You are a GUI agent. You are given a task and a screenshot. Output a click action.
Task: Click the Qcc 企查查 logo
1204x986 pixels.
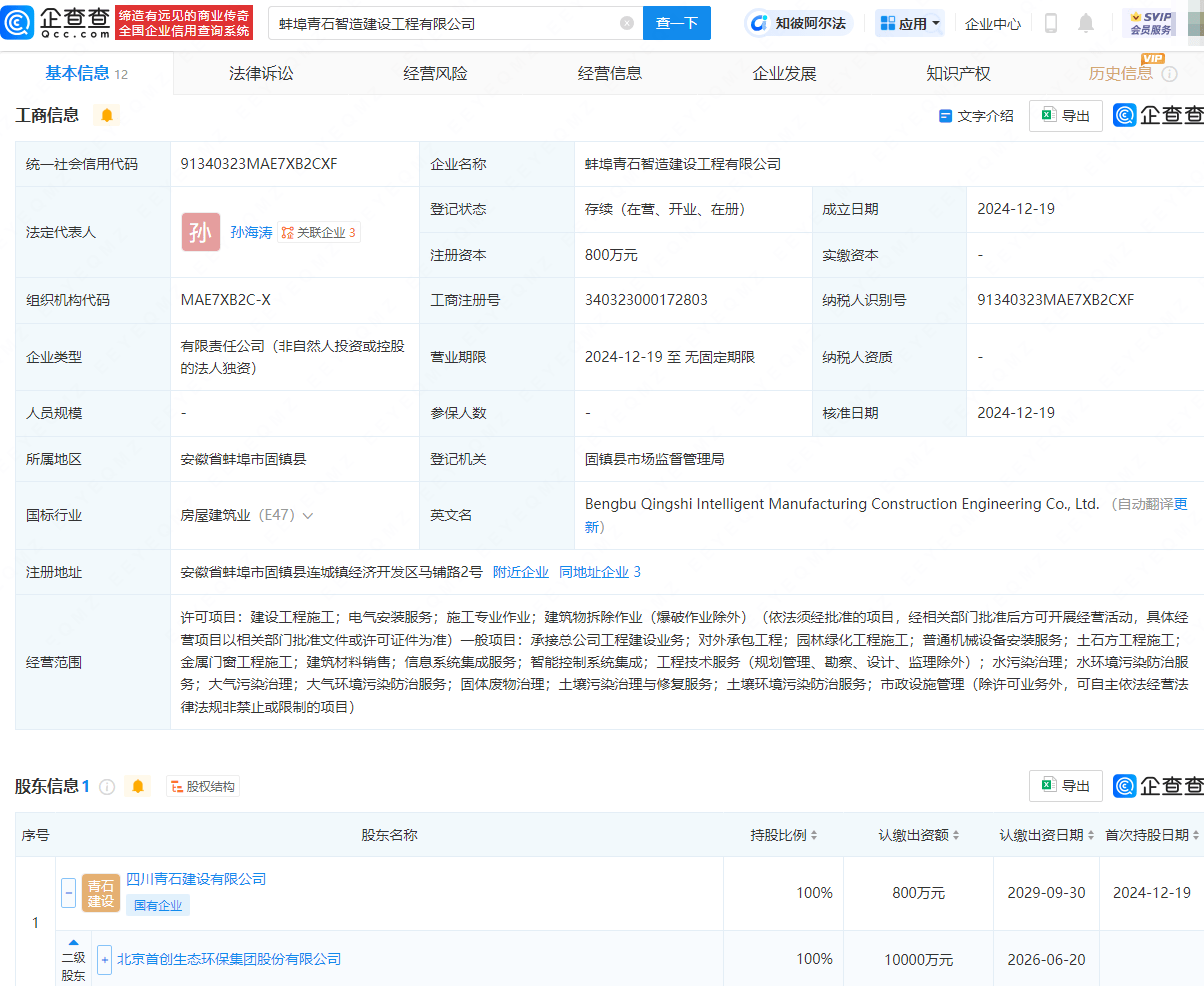57,22
